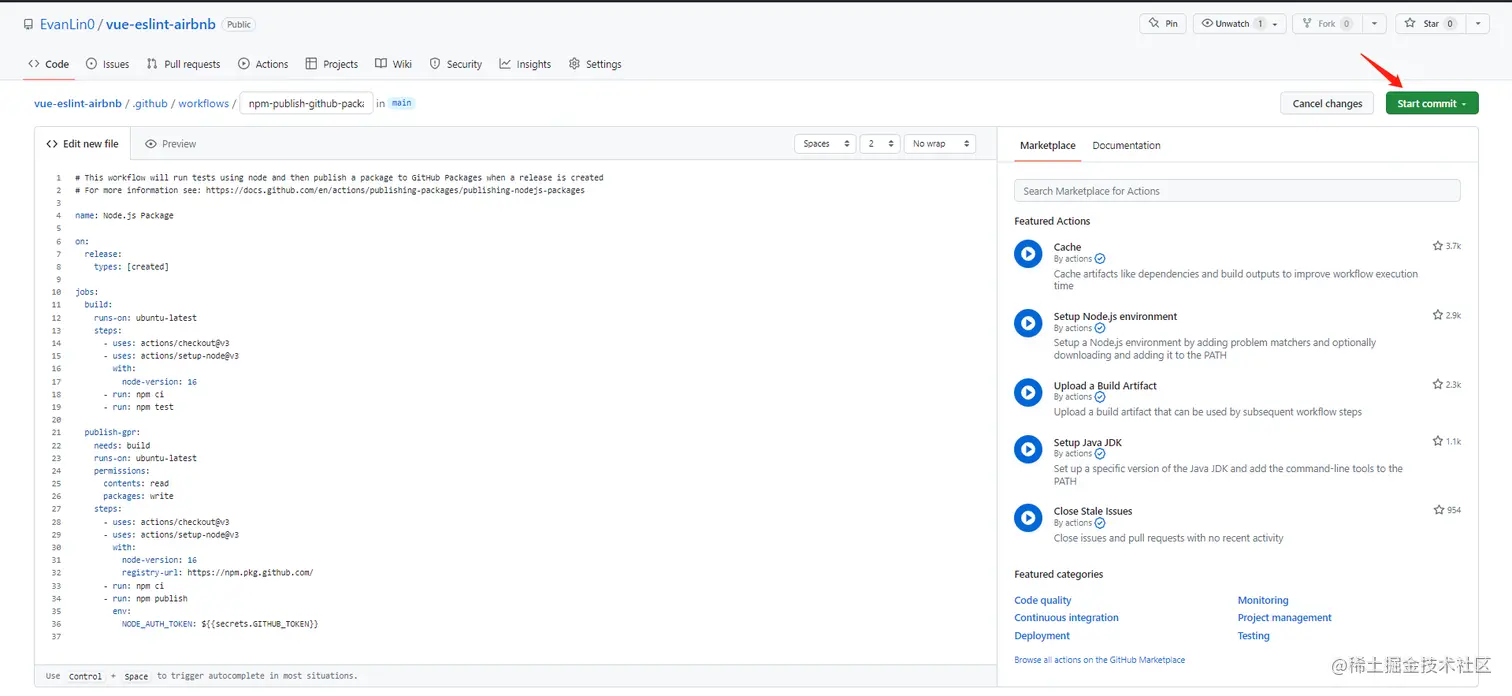1512x696 pixels.
Task: Open the Actions tab
Action: point(263,64)
